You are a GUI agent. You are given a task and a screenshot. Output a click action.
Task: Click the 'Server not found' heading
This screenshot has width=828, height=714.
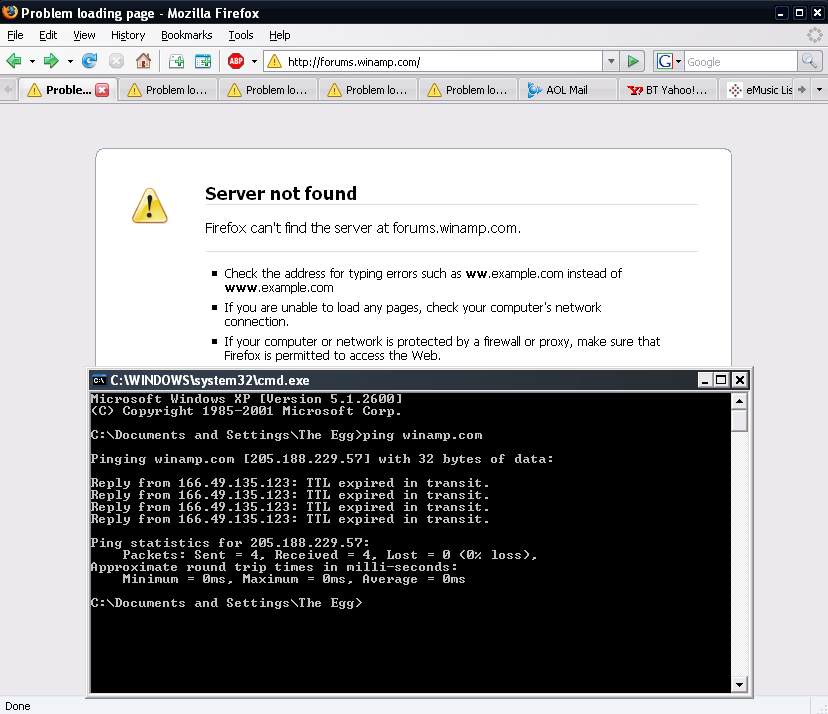pyautogui.click(x=281, y=193)
